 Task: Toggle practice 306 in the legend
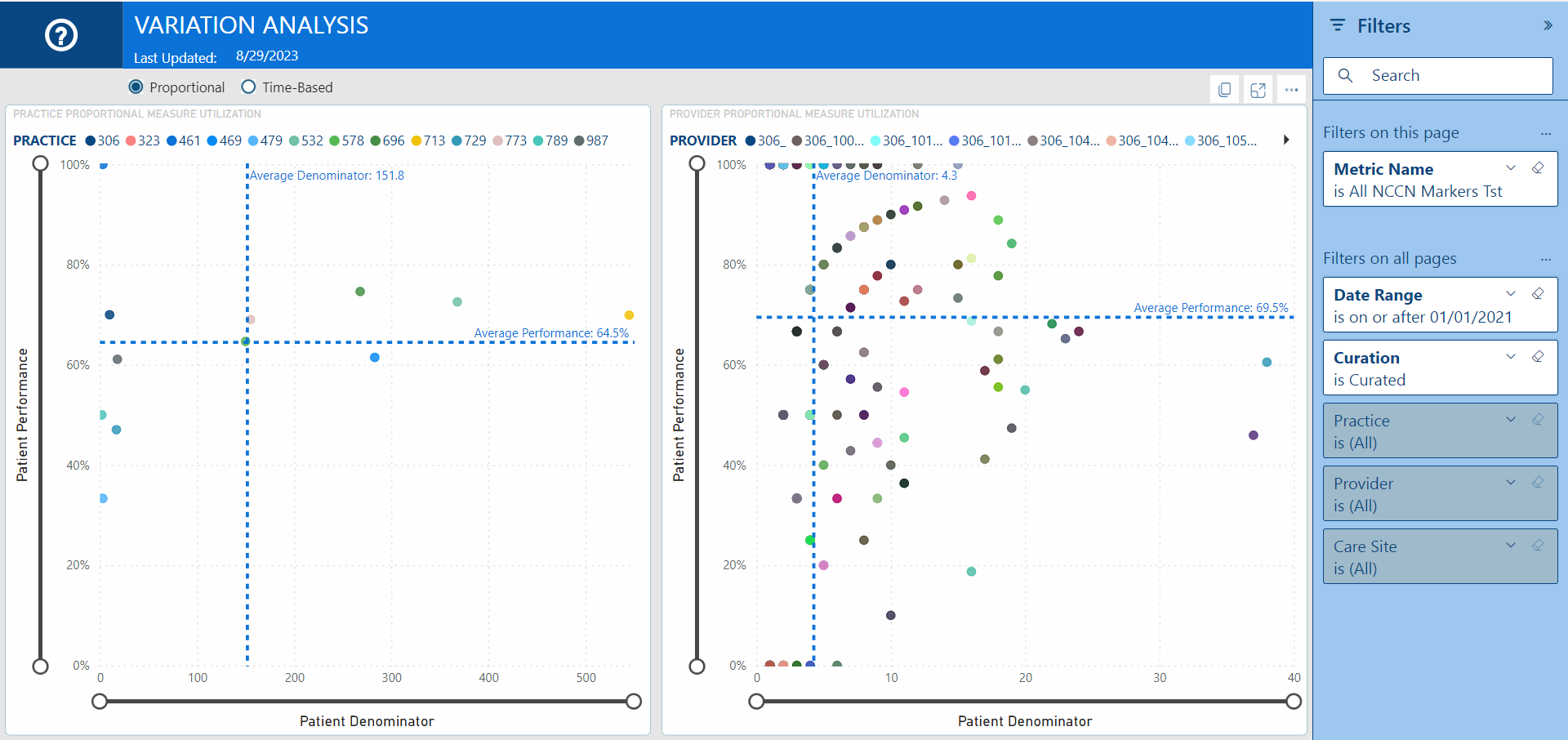pyautogui.click(x=102, y=140)
